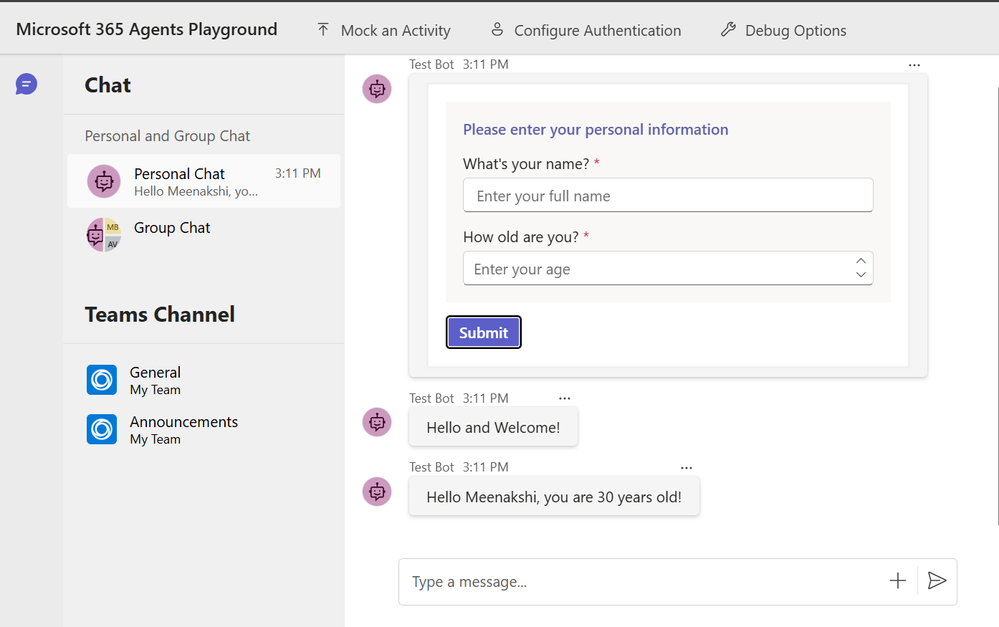
Task: Click the Type a message box
Action: 640,581
